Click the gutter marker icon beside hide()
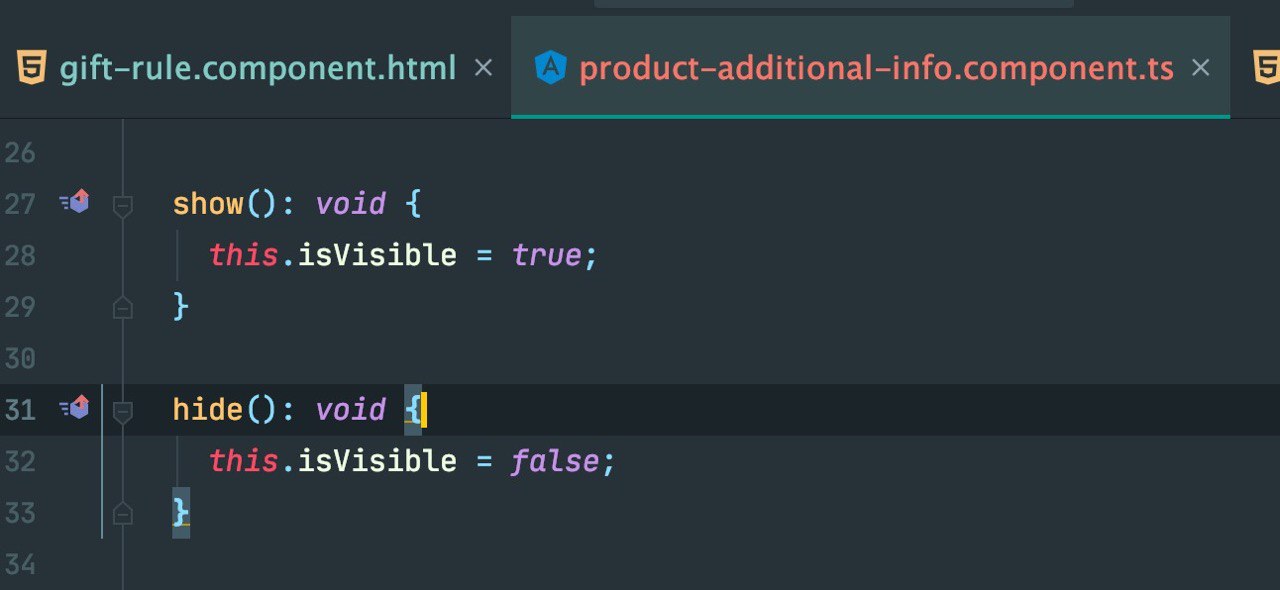The image size is (1280, 590). click(x=75, y=408)
